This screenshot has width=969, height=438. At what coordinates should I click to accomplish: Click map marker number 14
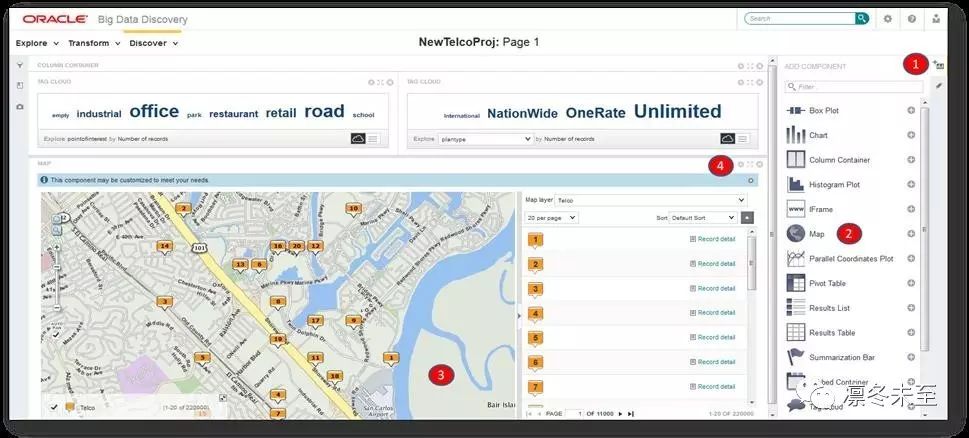click(164, 246)
